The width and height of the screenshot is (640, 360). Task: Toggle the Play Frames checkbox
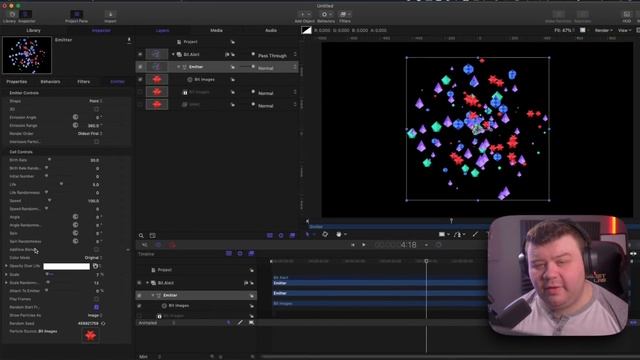pos(96,299)
